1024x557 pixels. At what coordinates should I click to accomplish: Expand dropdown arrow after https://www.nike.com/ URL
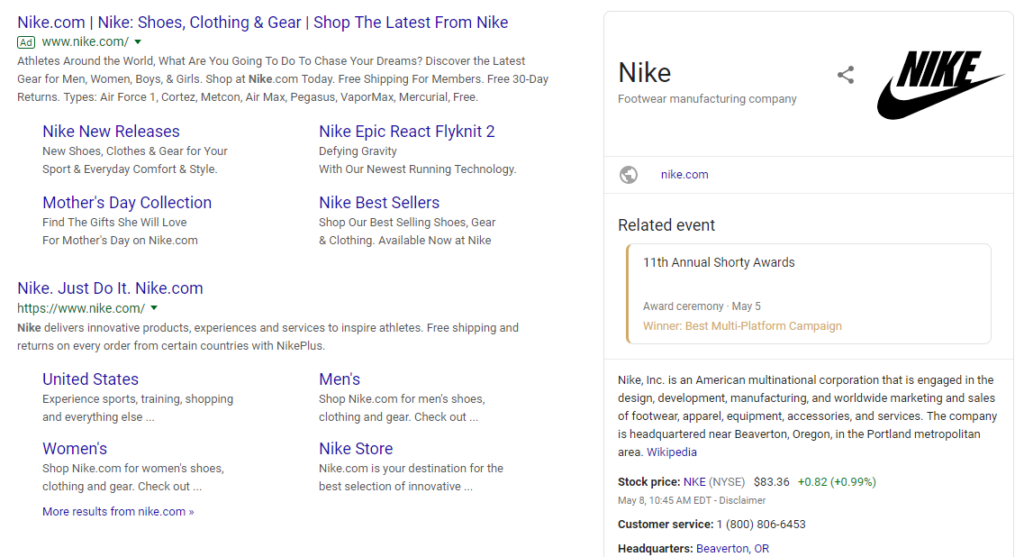[x=154, y=308]
